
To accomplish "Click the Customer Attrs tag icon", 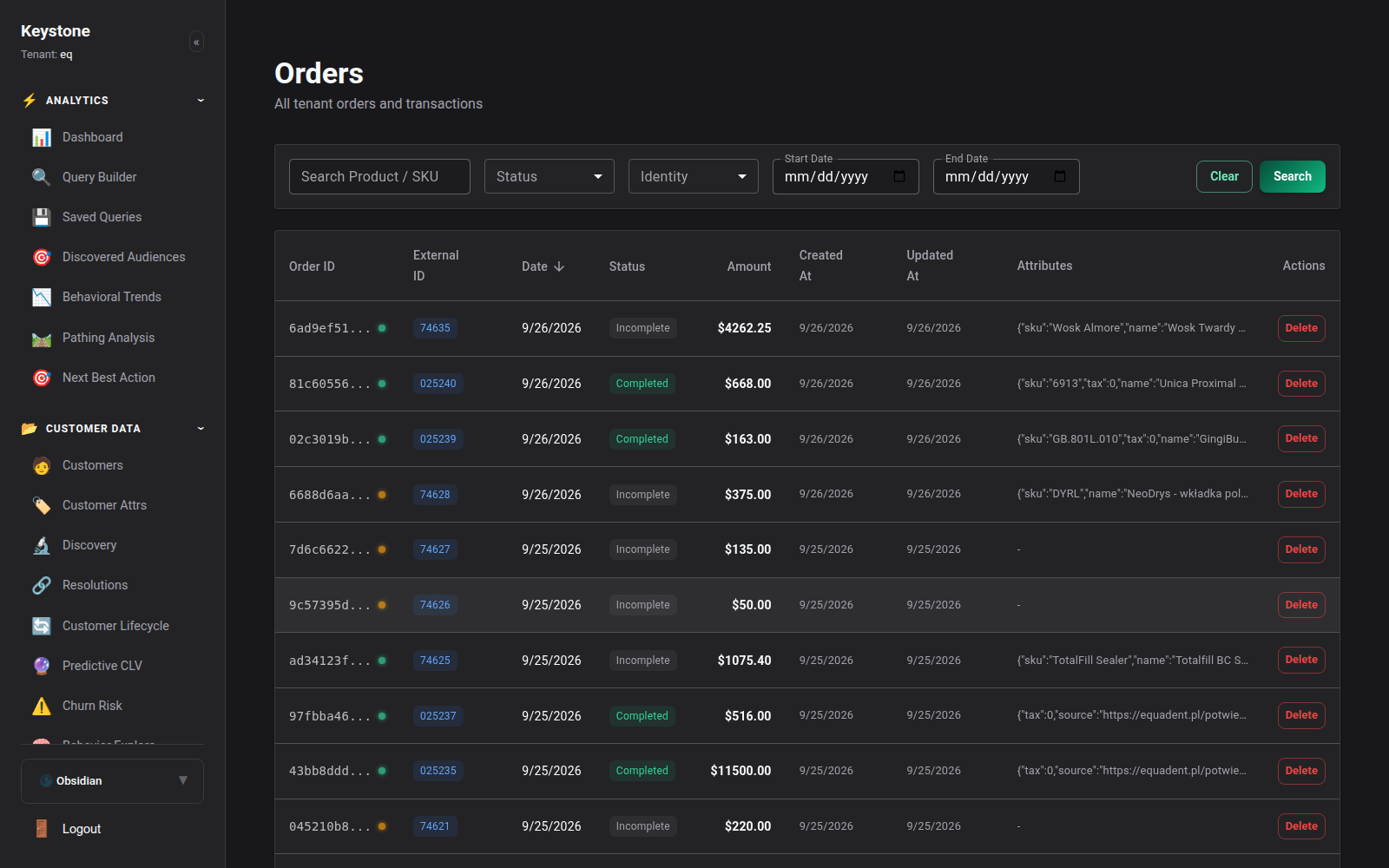I will [42, 505].
